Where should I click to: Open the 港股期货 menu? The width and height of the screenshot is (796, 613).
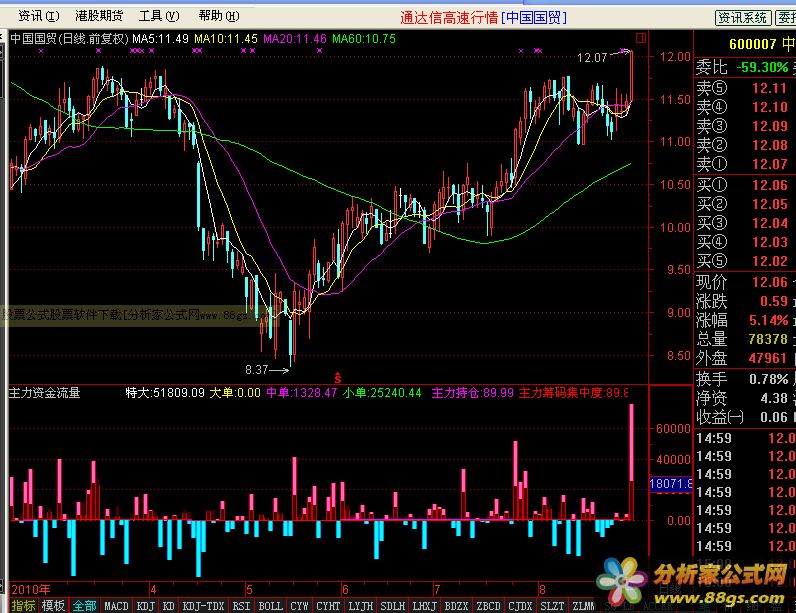99,16
